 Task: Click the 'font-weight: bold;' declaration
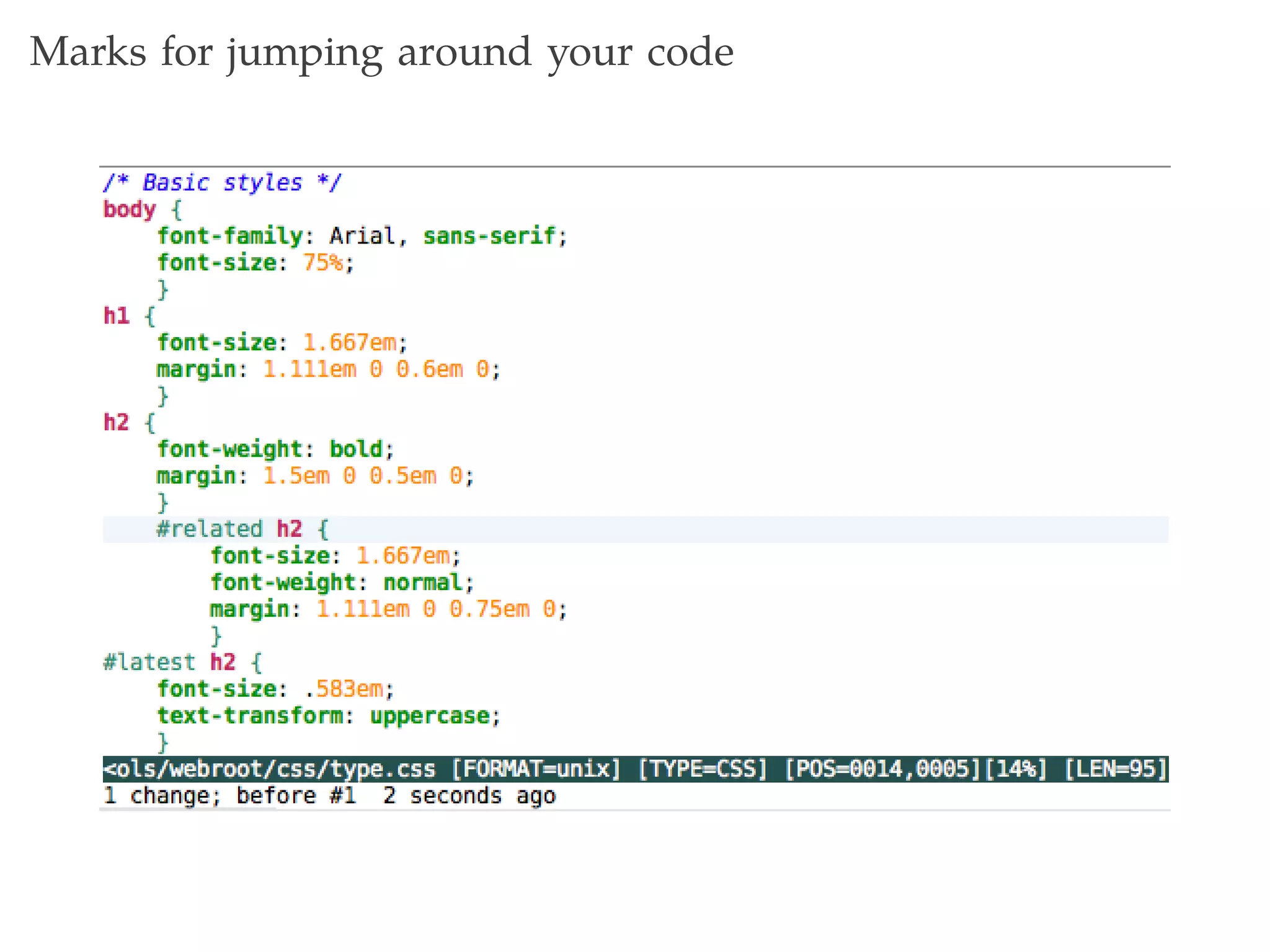[275, 449]
